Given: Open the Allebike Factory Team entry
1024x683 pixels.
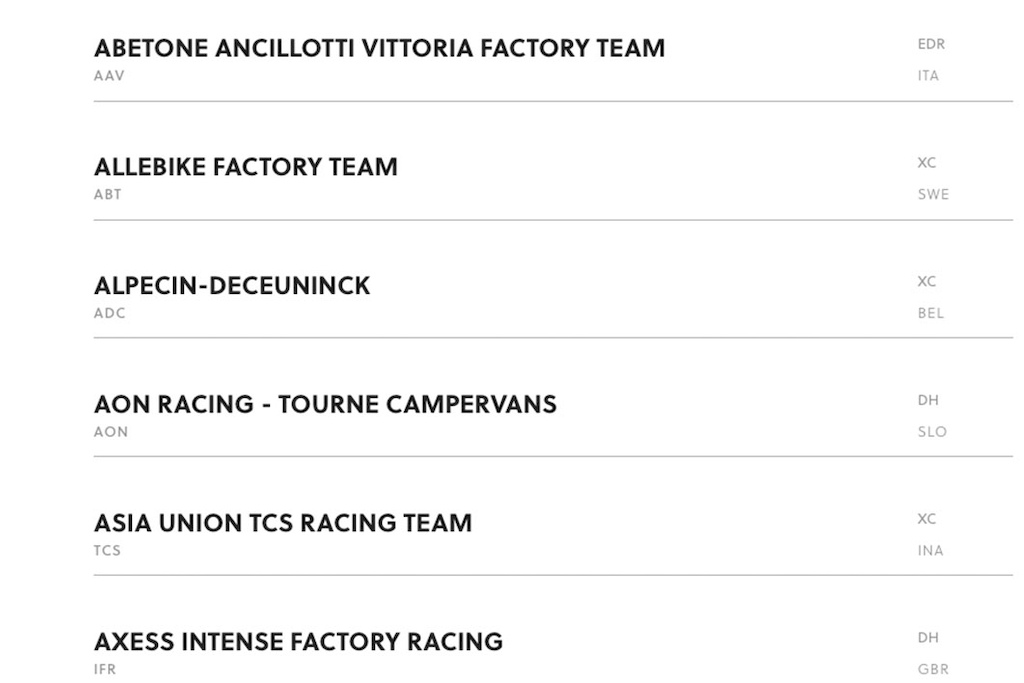Looking at the screenshot, I should (246, 167).
